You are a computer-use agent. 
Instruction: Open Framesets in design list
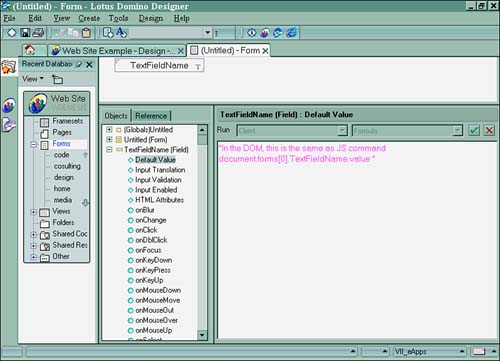click(x=68, y=121)
